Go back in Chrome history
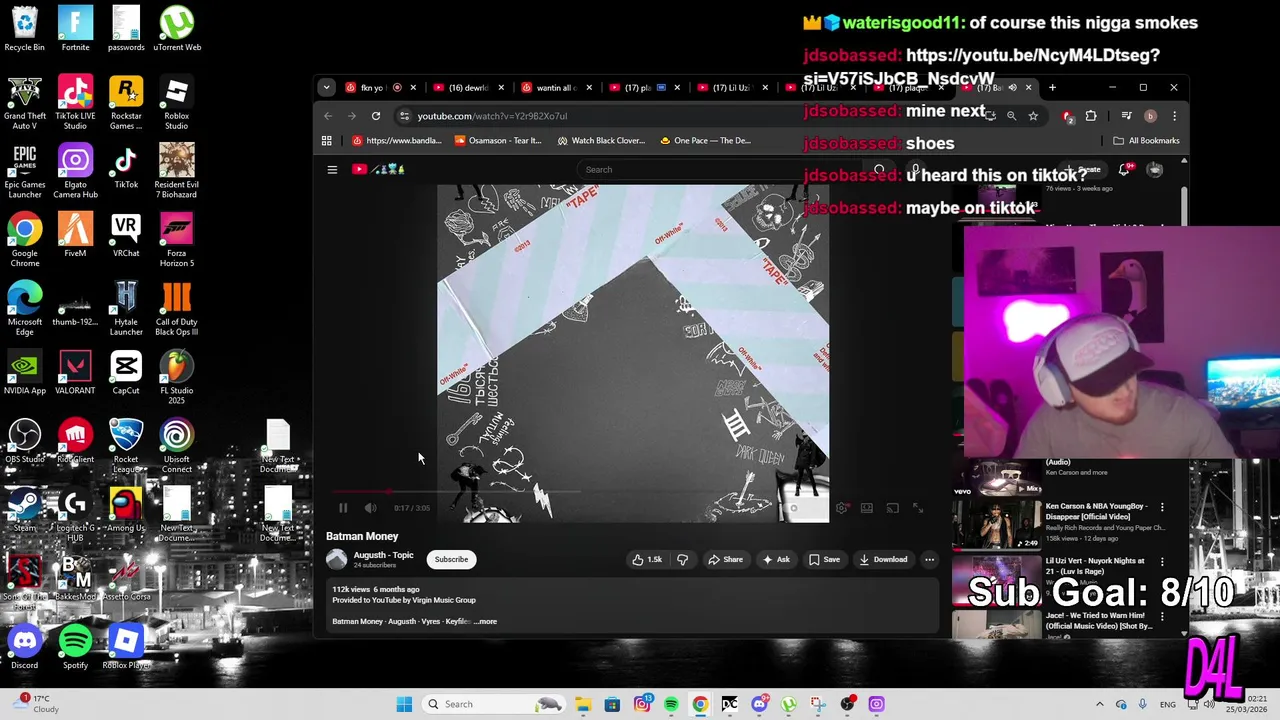The width and height of the screenshot is (1280, 720). (x=328, y=116)
